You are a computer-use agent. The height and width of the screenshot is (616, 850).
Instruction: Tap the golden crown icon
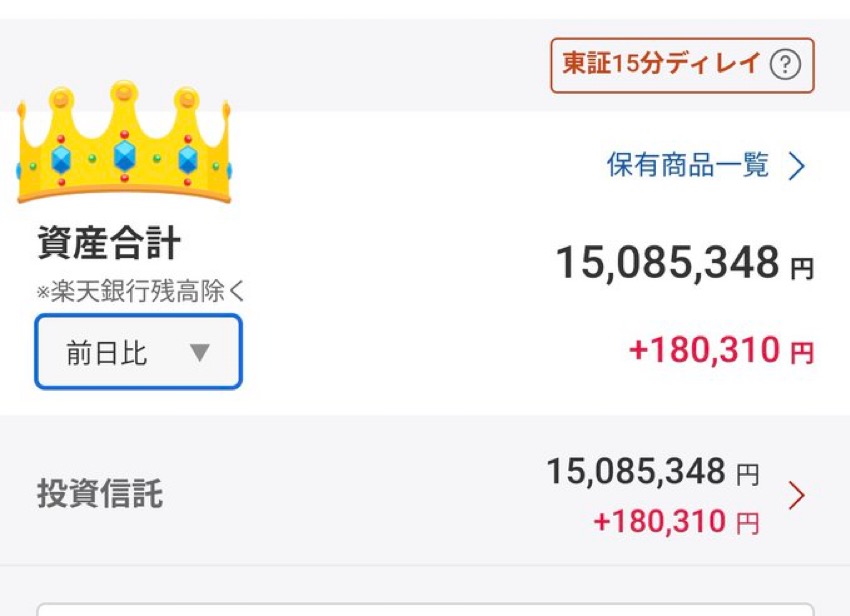click(124, 144)
